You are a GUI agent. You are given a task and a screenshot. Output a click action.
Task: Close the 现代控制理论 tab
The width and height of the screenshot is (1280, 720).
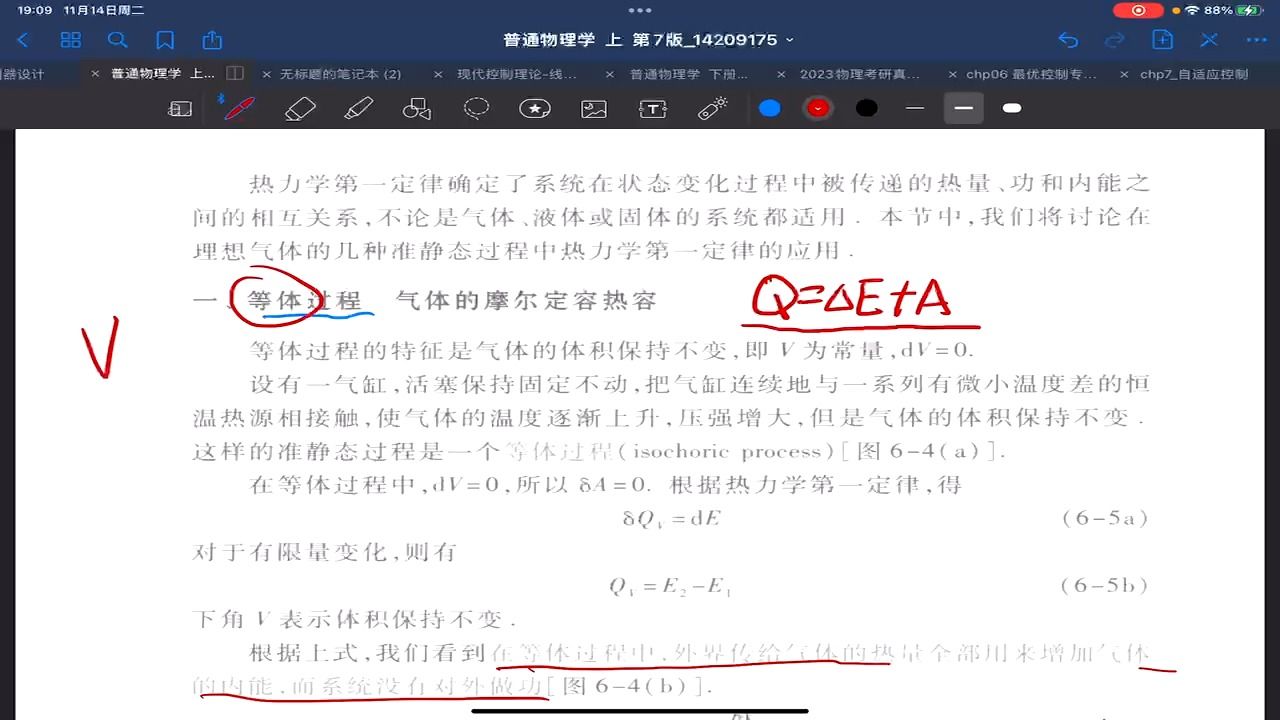click(x=438, y=74)
